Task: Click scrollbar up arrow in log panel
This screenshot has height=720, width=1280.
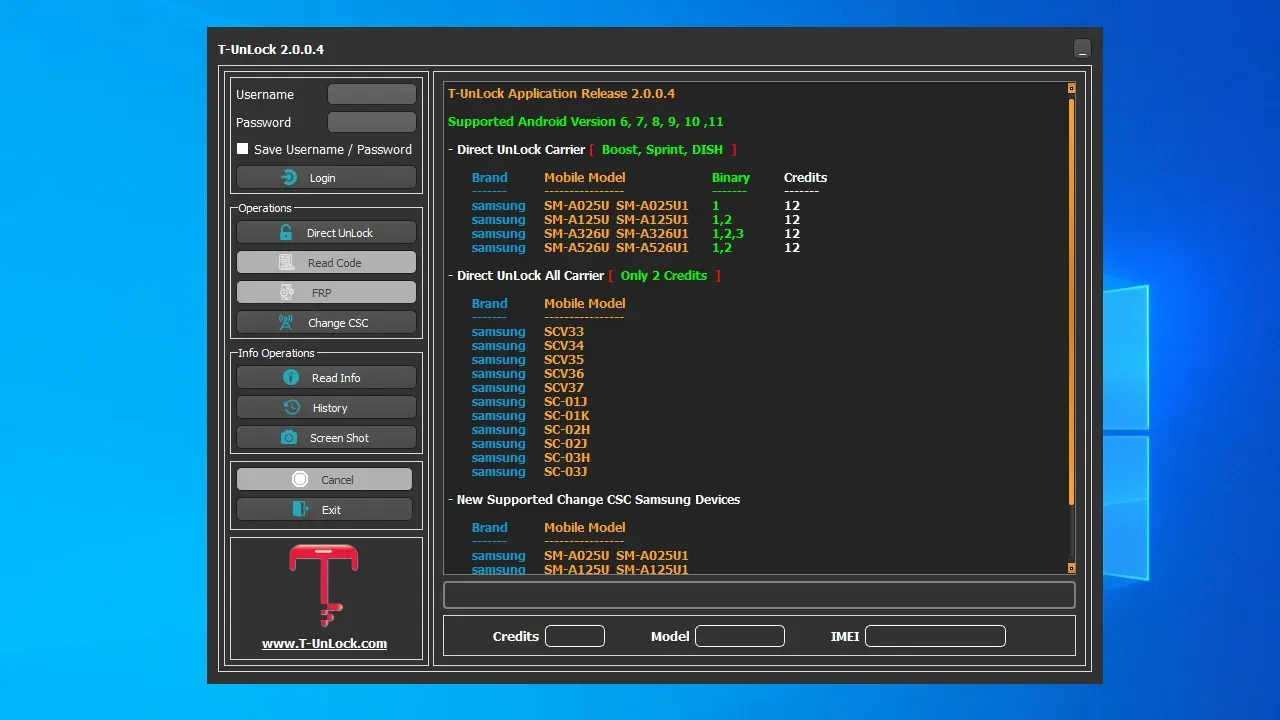Action: (1071, 88)
